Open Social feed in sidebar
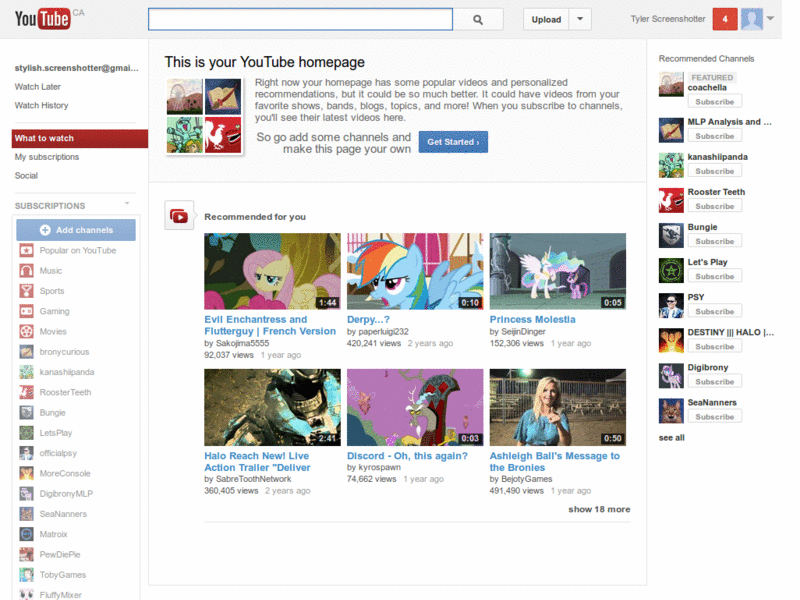The image size is (800, 600). 27,176
